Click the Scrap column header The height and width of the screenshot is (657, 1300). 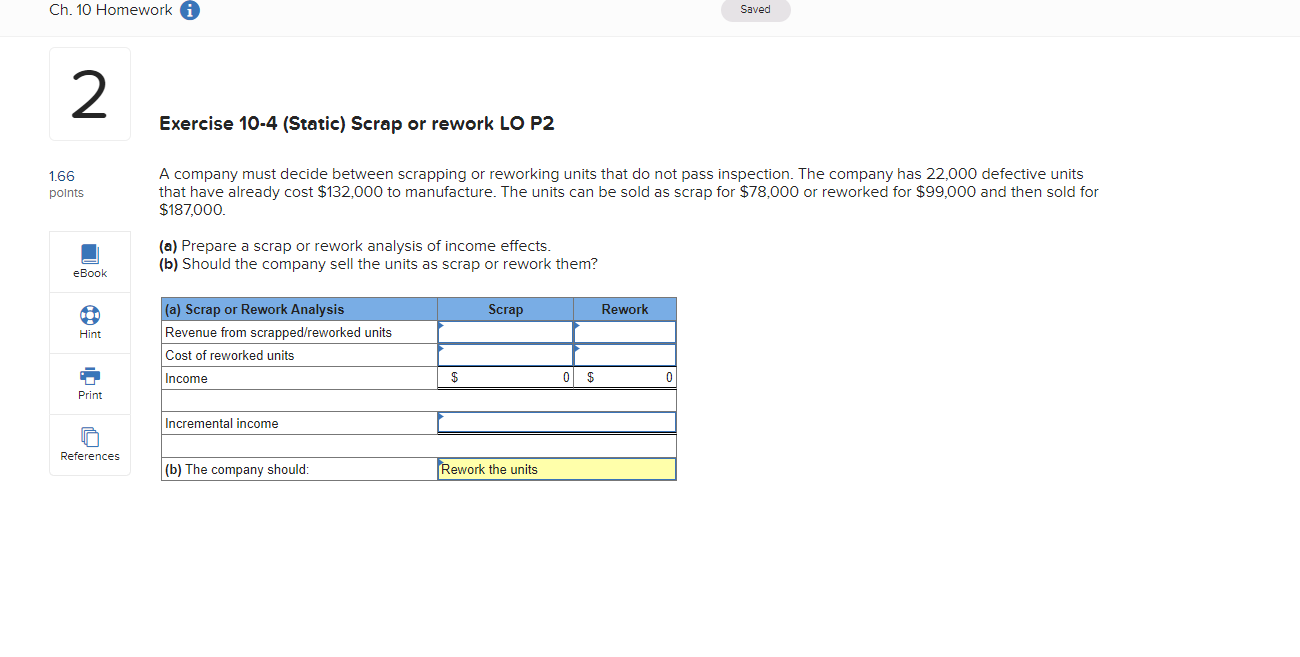pos(505,309)
